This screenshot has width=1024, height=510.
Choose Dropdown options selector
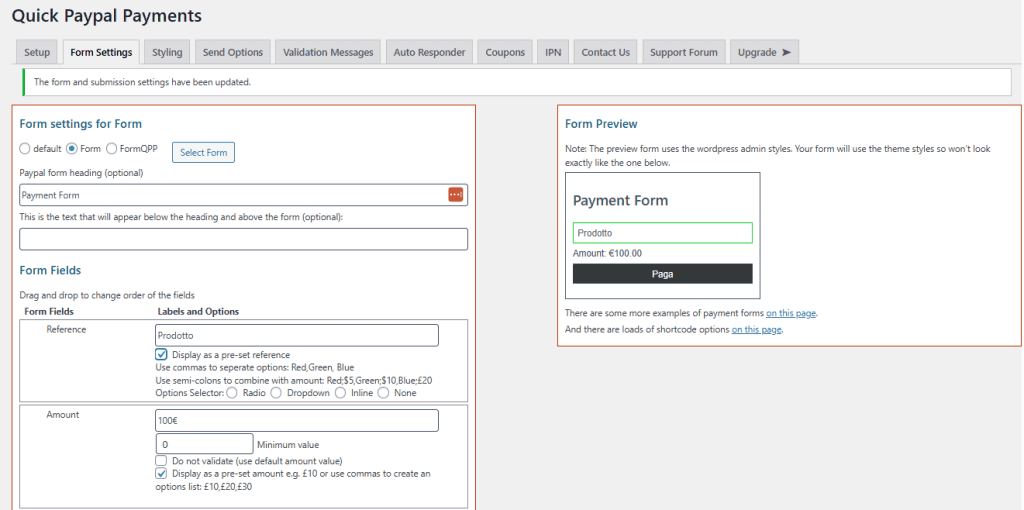[276, 392]
